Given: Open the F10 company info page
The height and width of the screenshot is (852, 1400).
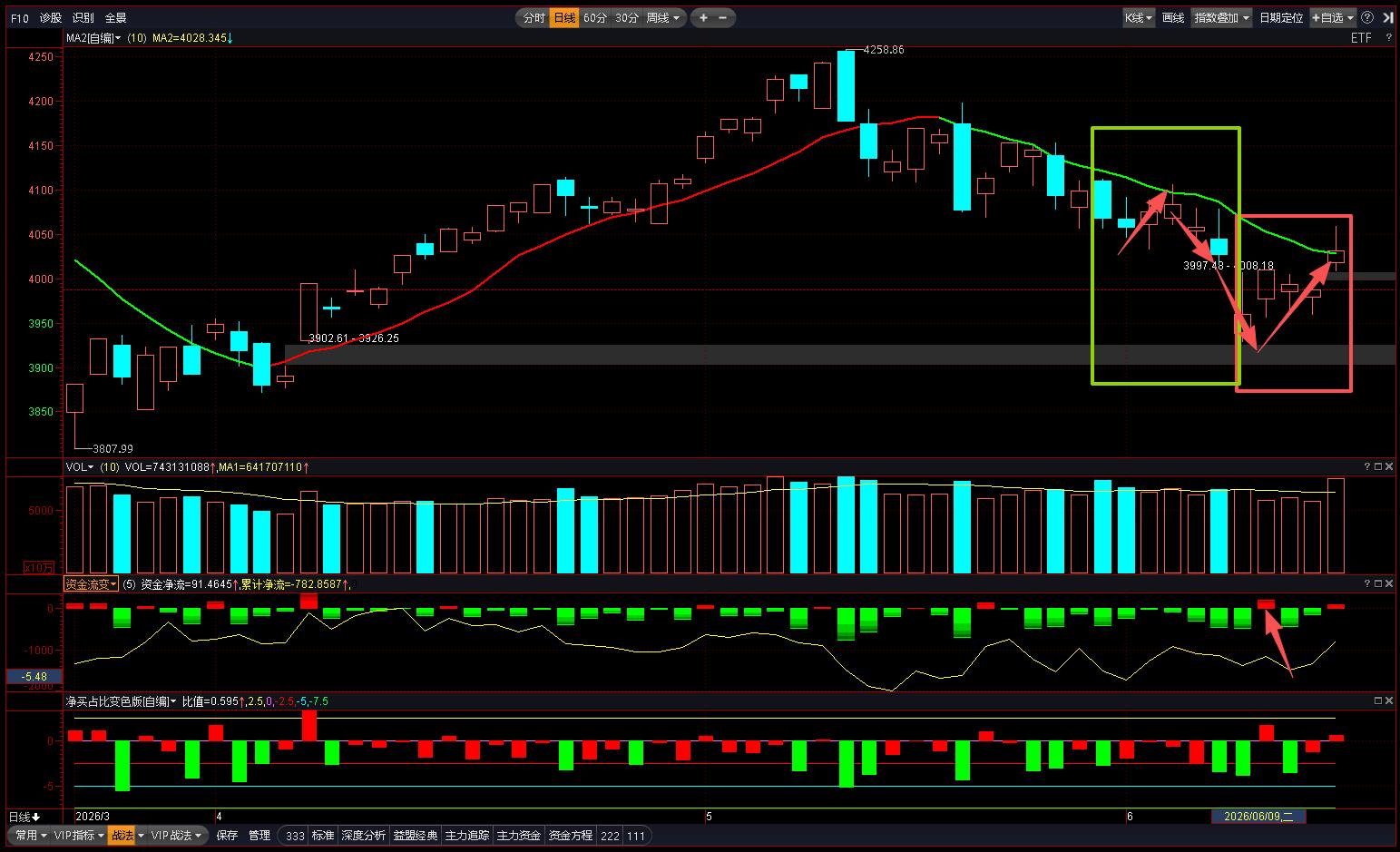Looking at the screenshot, I should coord(19,18).
